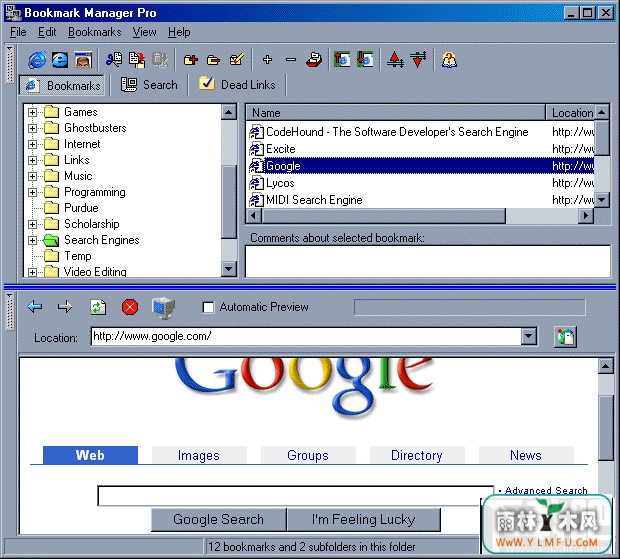Click the sort descending red triangle icon

tap(418, 60)
